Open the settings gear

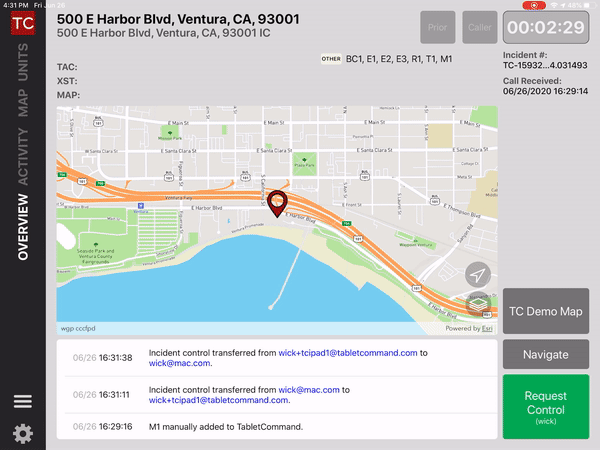22,434
